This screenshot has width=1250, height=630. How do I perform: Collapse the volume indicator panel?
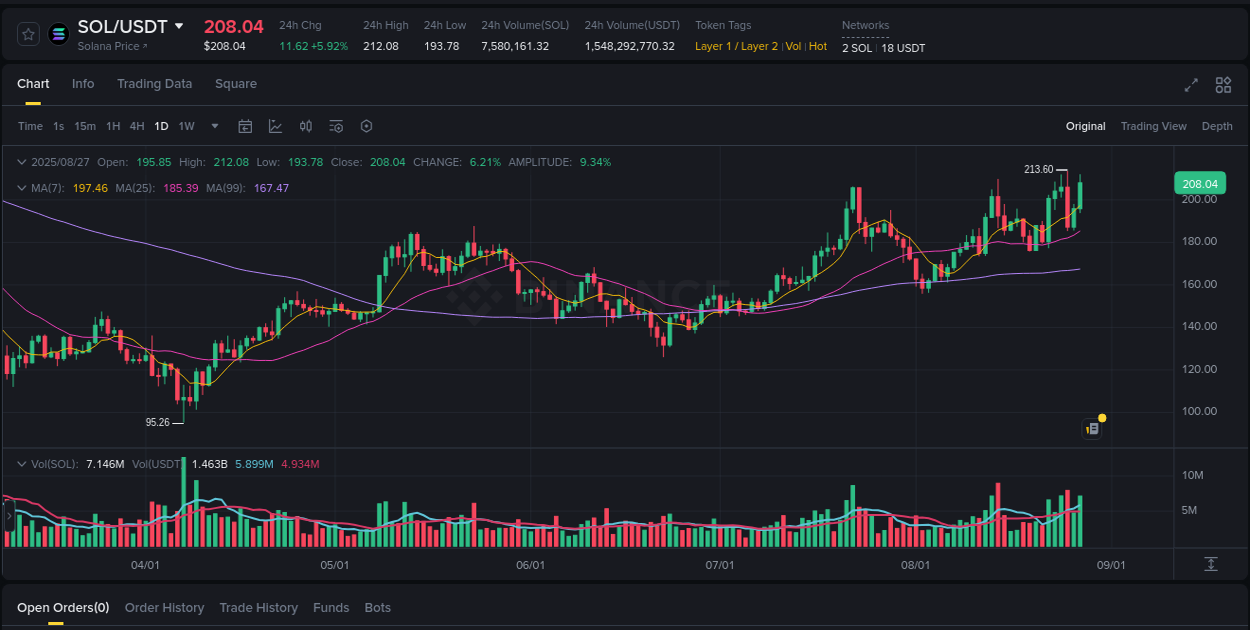[x=22, y=463]
